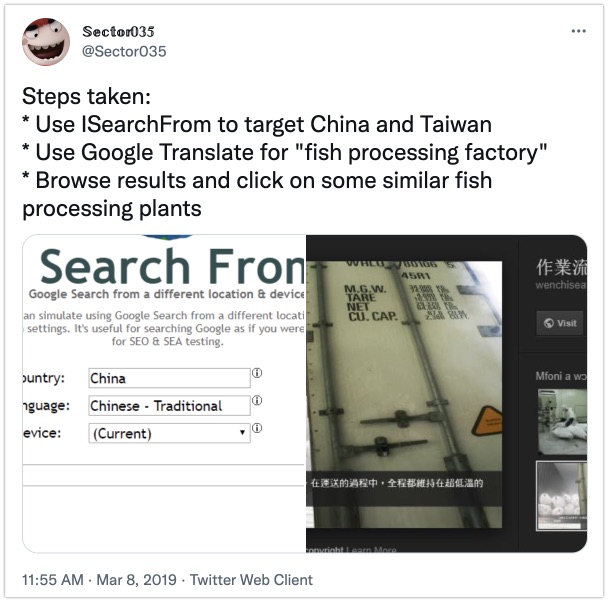Click the Twitter Web Client source link
The width and height of the screenshot is (608, 602).
click(x=251, y=580)
